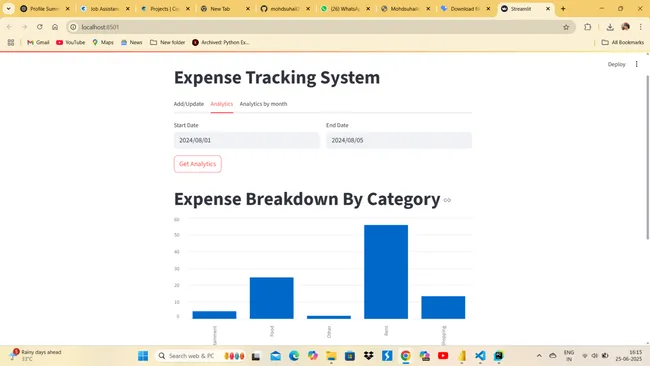Image resolution: width=650 pixels, height=366 pixels.
Task: Open the Maps bookmark
Action: coord(103,42)
